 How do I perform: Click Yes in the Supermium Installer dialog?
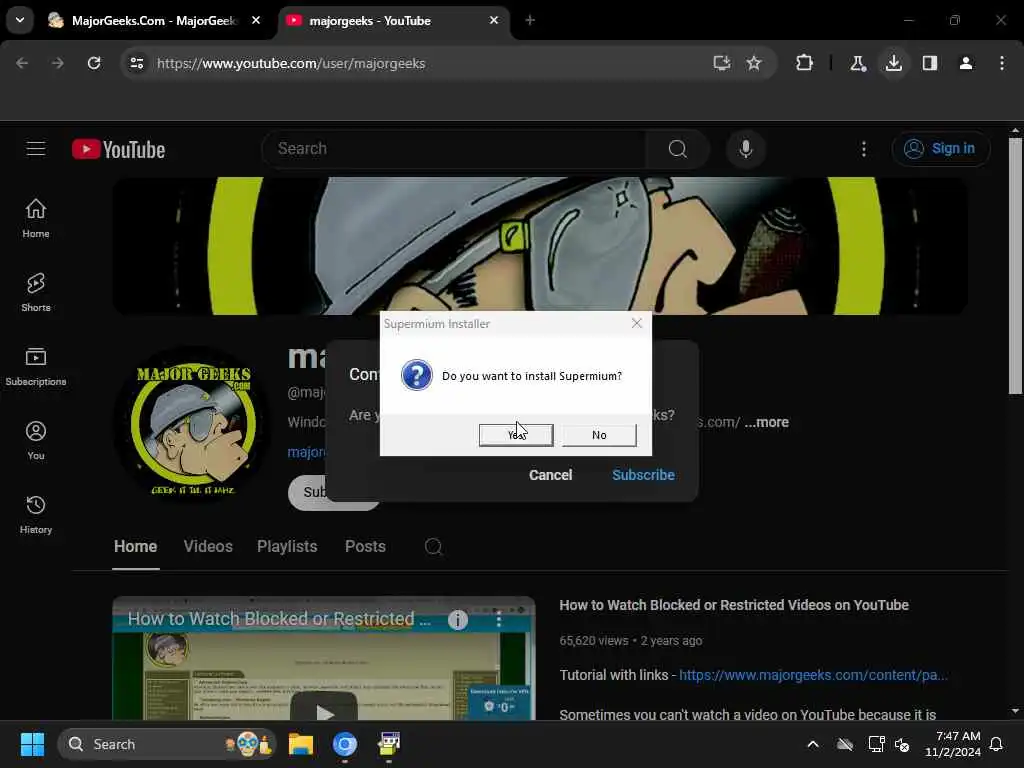516,435
